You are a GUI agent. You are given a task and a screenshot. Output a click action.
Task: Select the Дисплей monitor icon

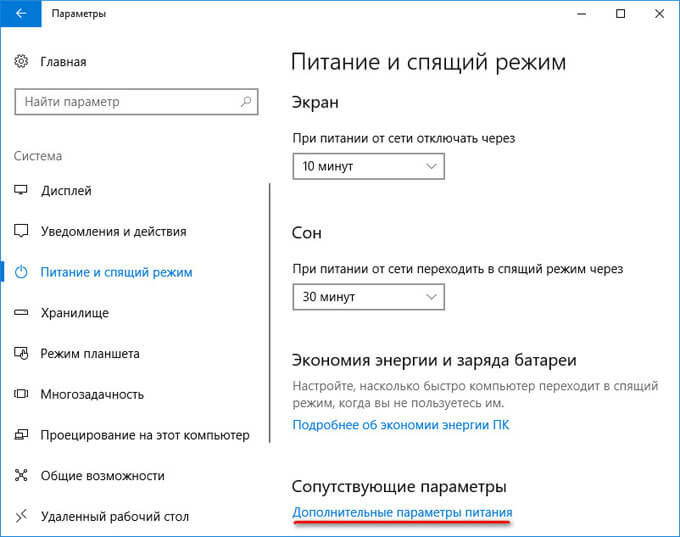(x=21, y=190)
